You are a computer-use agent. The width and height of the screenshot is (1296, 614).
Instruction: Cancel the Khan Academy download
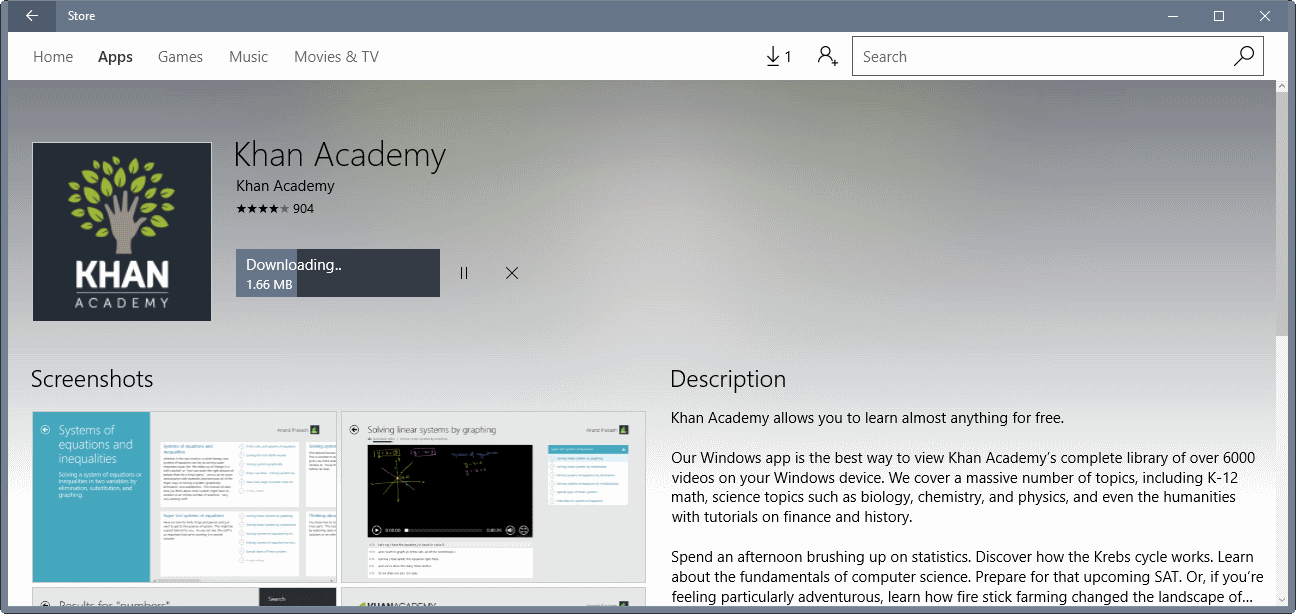[x=511, y=272]
